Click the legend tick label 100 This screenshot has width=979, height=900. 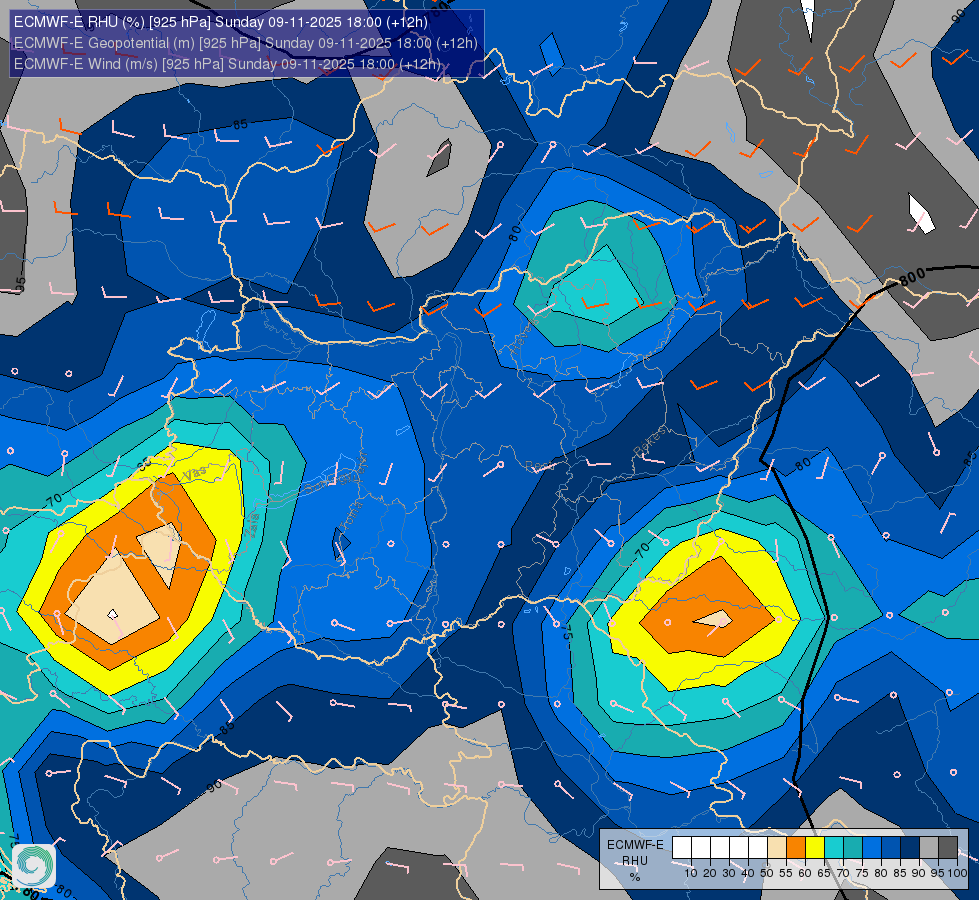tap(957, 873)
